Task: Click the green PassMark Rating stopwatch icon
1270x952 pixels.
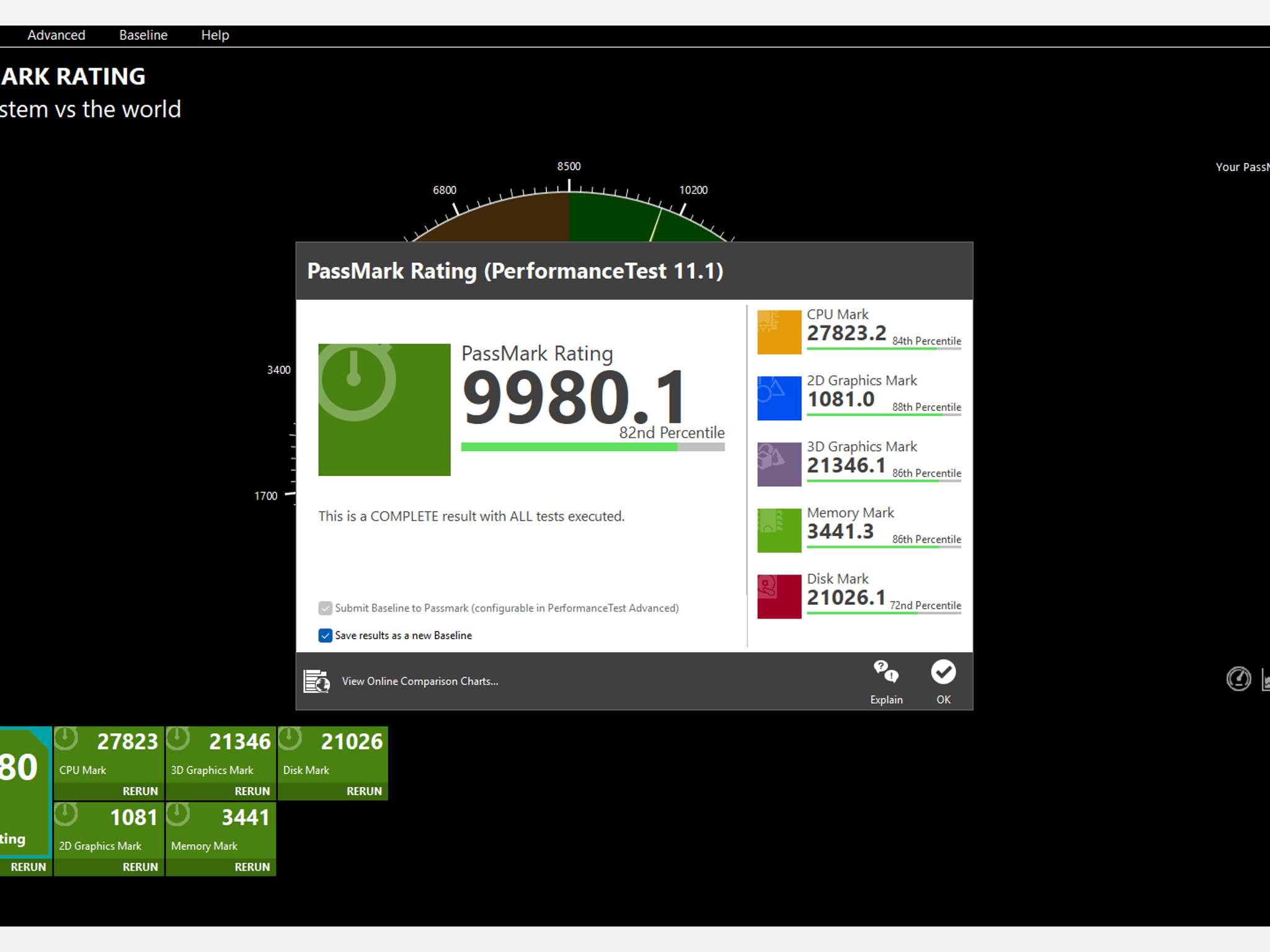Action: click(384, 410)
